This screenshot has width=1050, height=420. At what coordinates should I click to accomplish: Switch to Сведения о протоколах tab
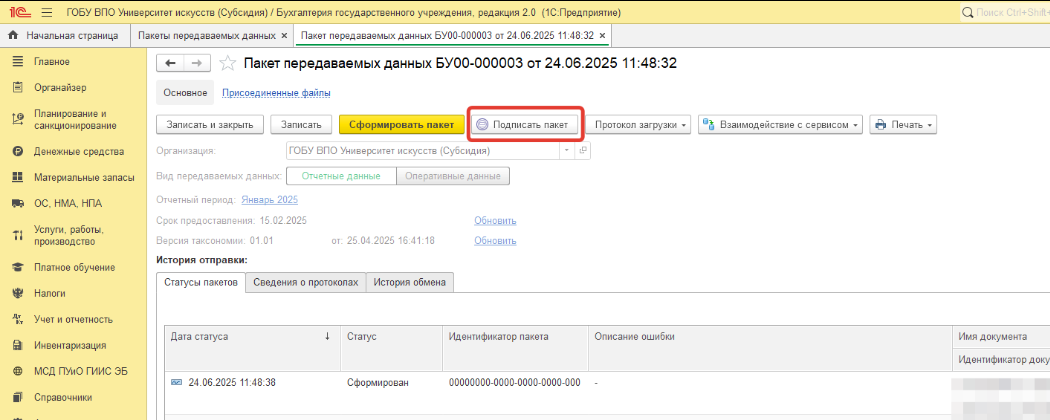(x=305, y=283)
